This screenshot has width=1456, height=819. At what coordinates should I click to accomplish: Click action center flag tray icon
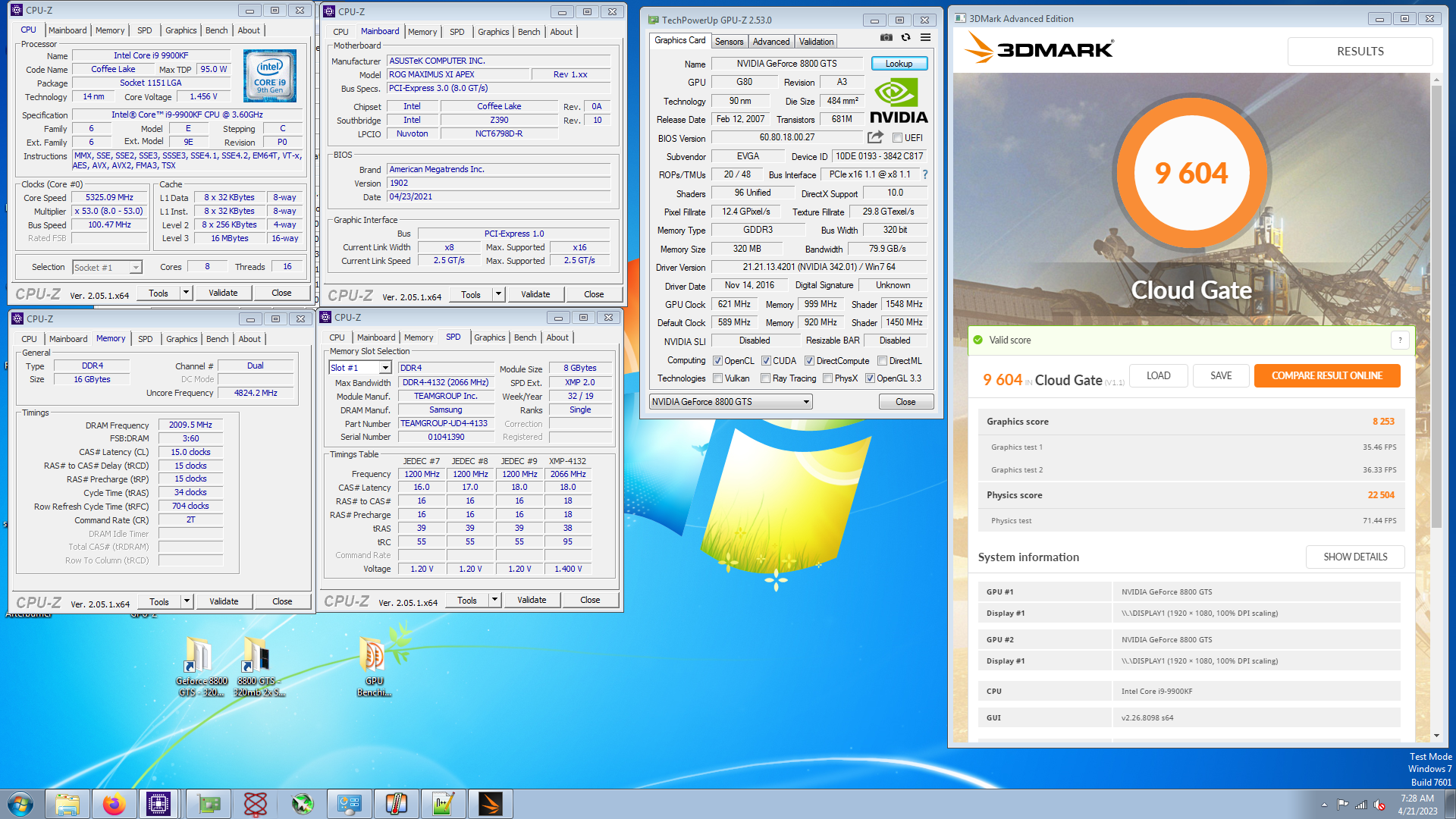tap(1342, 805)
